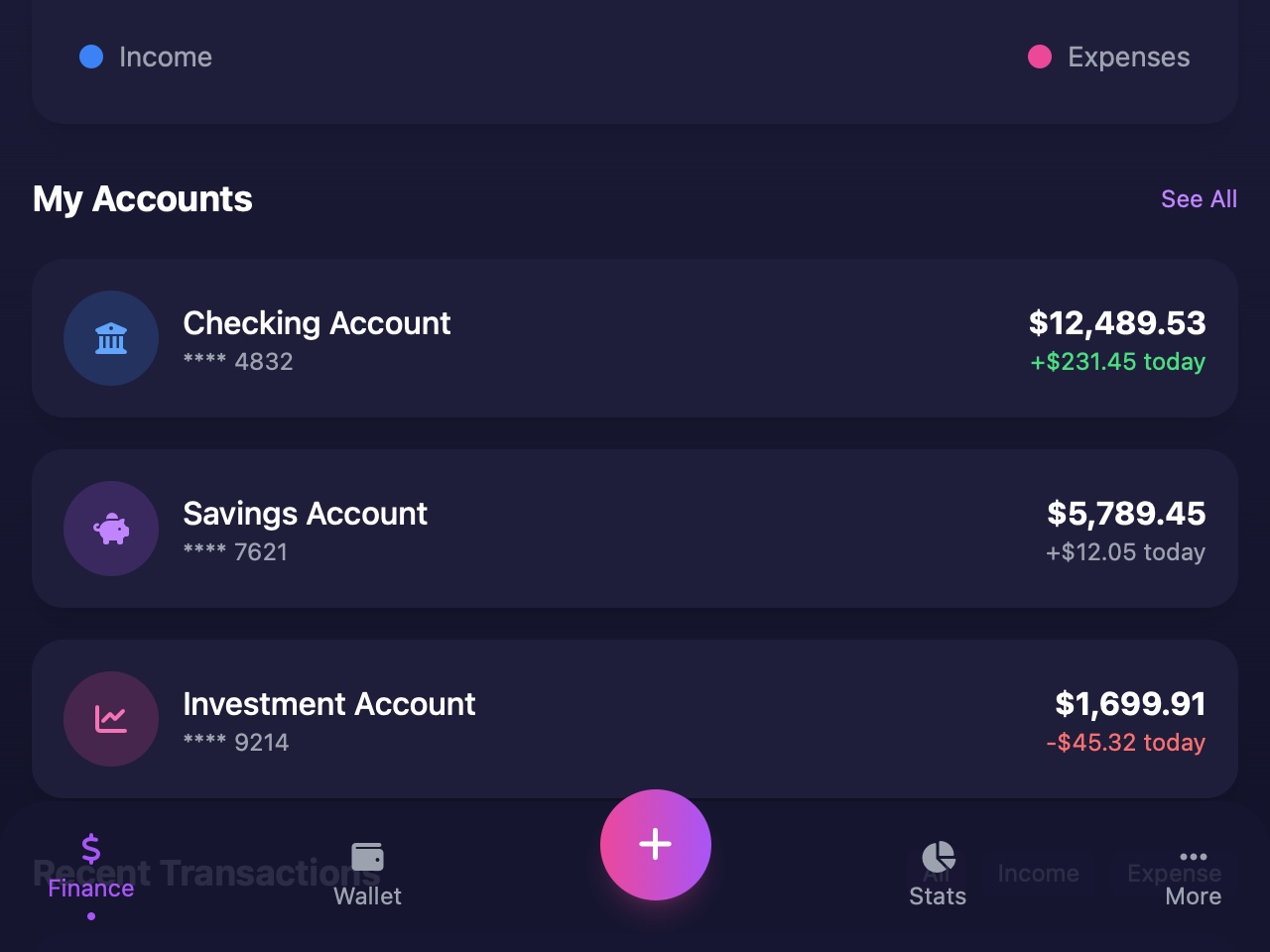Expand the Savings Account card
The image size is (1270, 952).
[635, 529]
